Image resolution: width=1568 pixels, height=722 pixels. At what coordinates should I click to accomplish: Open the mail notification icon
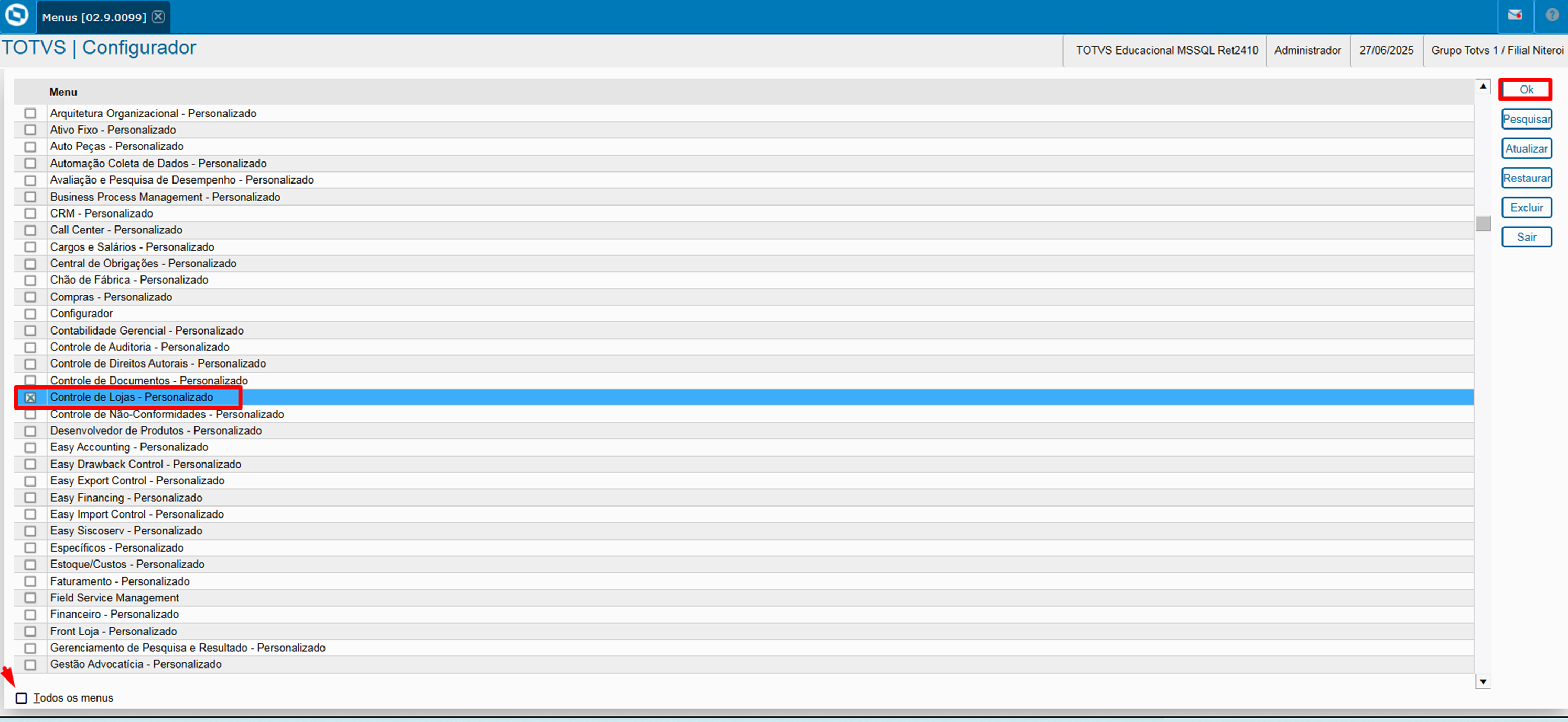tap(1515, 15)
